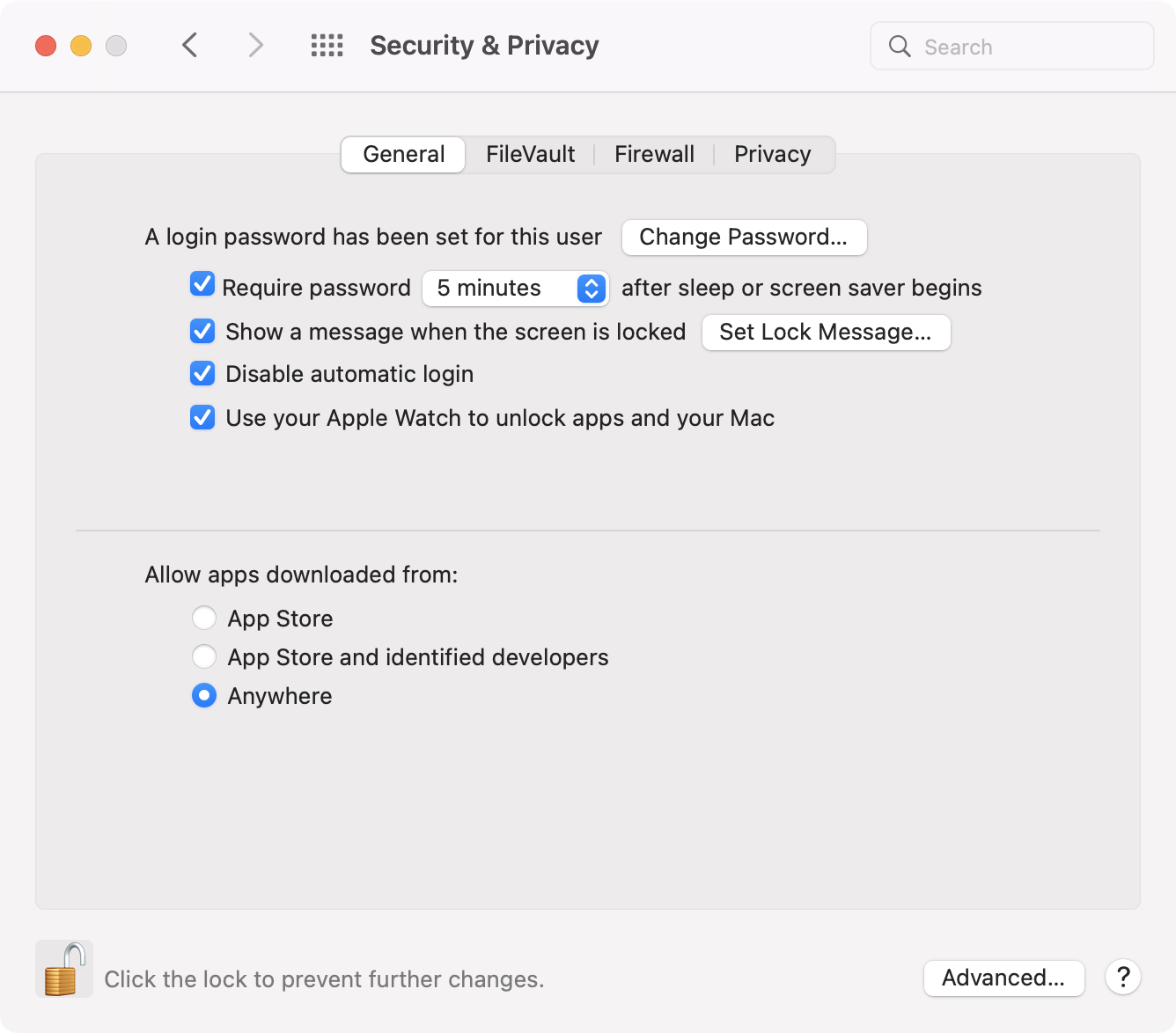Image resolution: width=1176 pixels, height=1033 pixels.
Task: Switch to the FileVault tab
Action: (530, 155)
